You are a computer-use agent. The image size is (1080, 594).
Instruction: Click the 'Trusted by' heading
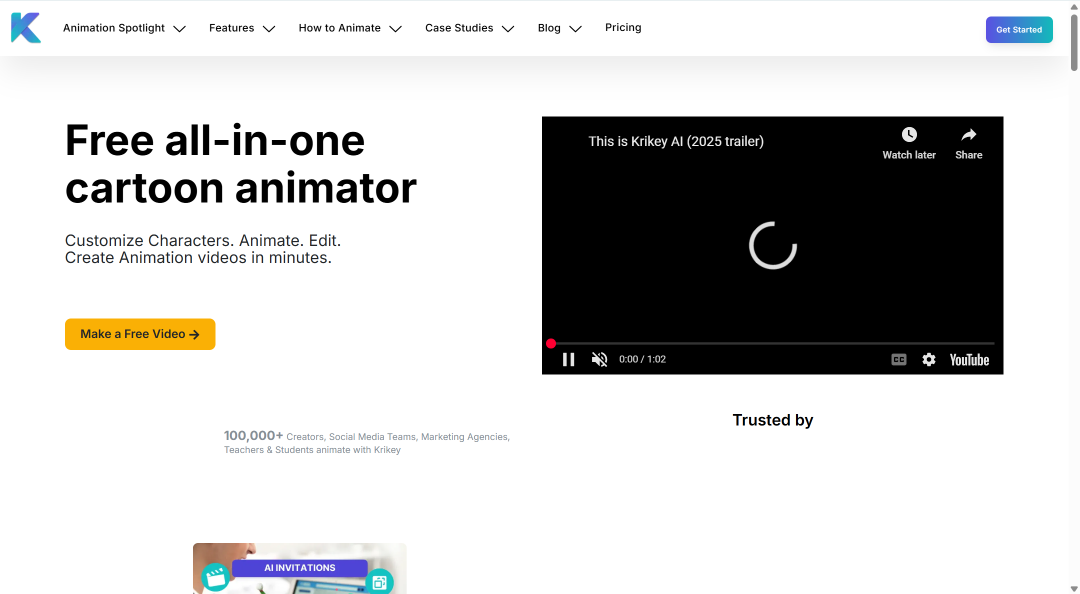tap(773, 420)
